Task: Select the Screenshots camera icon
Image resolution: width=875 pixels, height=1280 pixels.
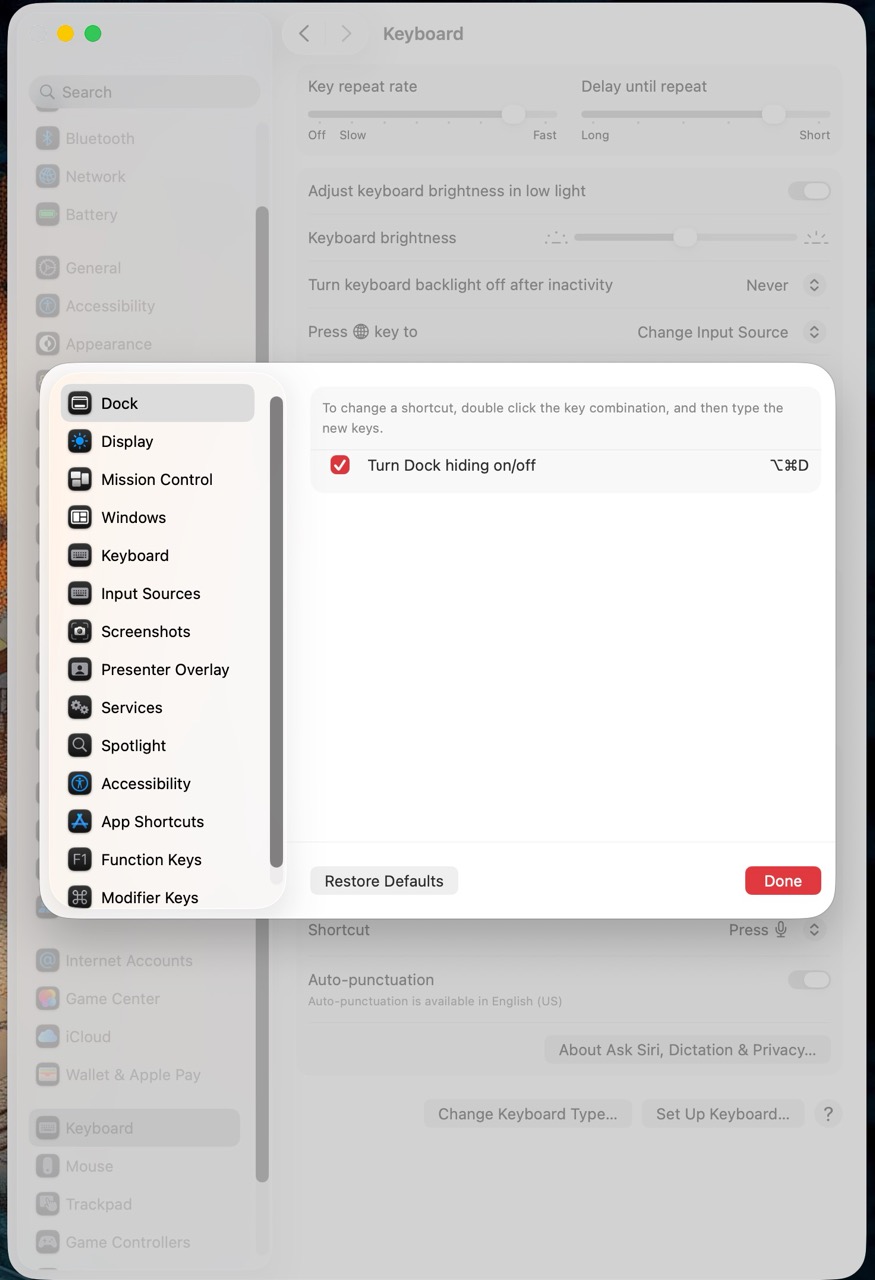Action: 80,631
